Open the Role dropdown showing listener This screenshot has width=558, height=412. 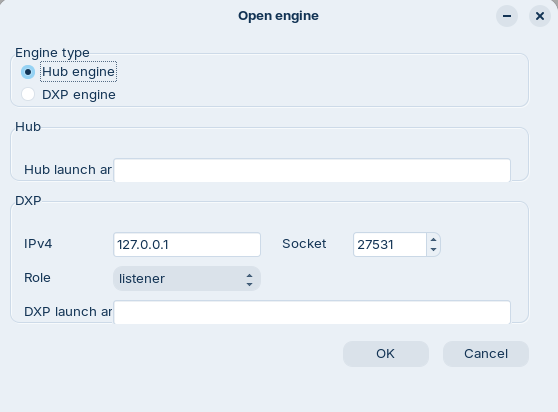point(187,279)
